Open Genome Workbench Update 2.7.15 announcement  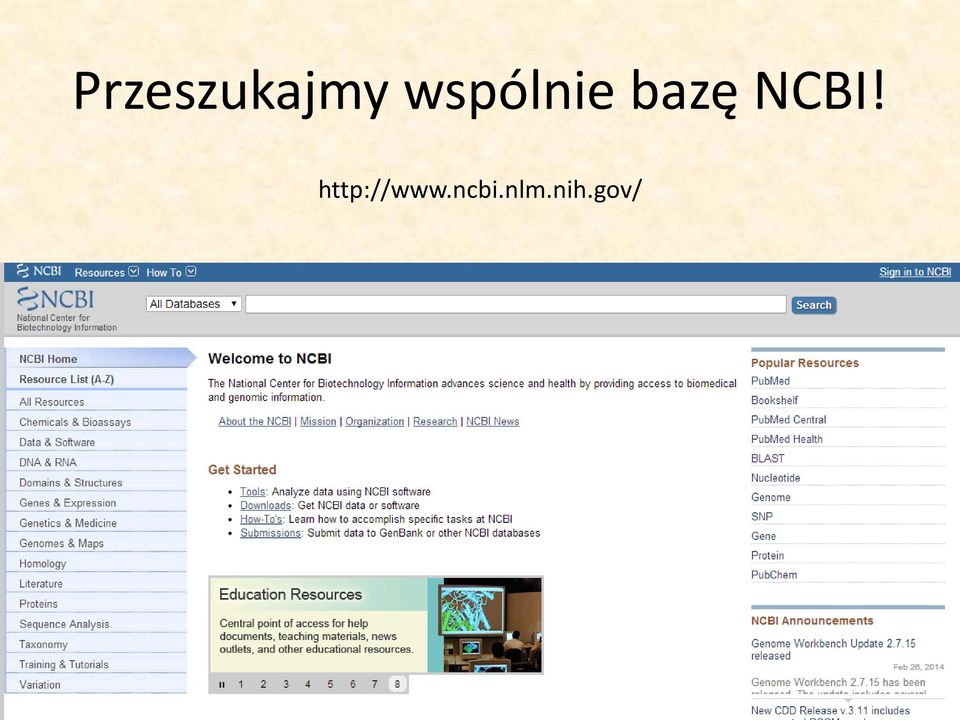click(833, 650)
